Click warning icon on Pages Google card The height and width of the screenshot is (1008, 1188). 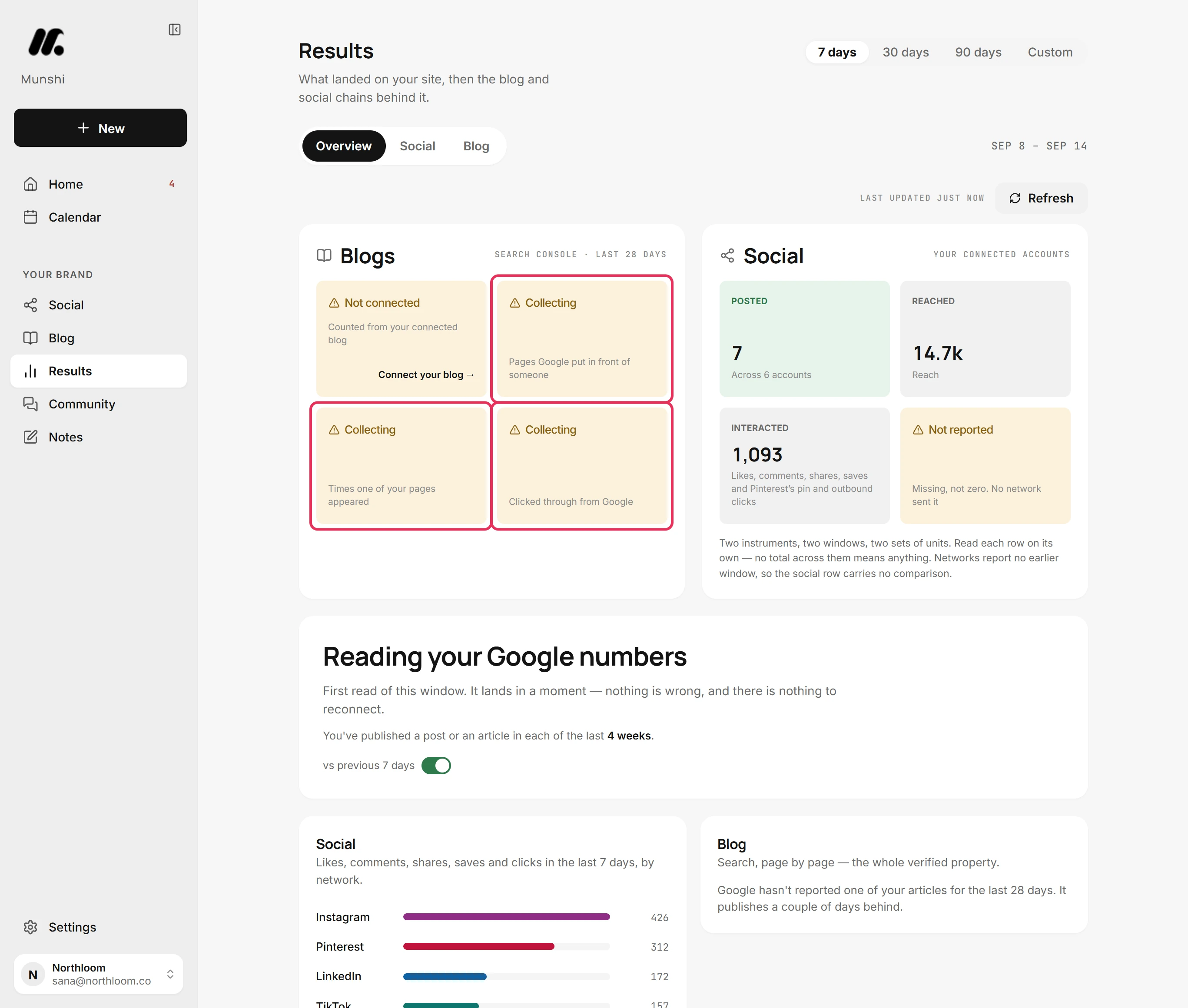click(x=515, y=303)
